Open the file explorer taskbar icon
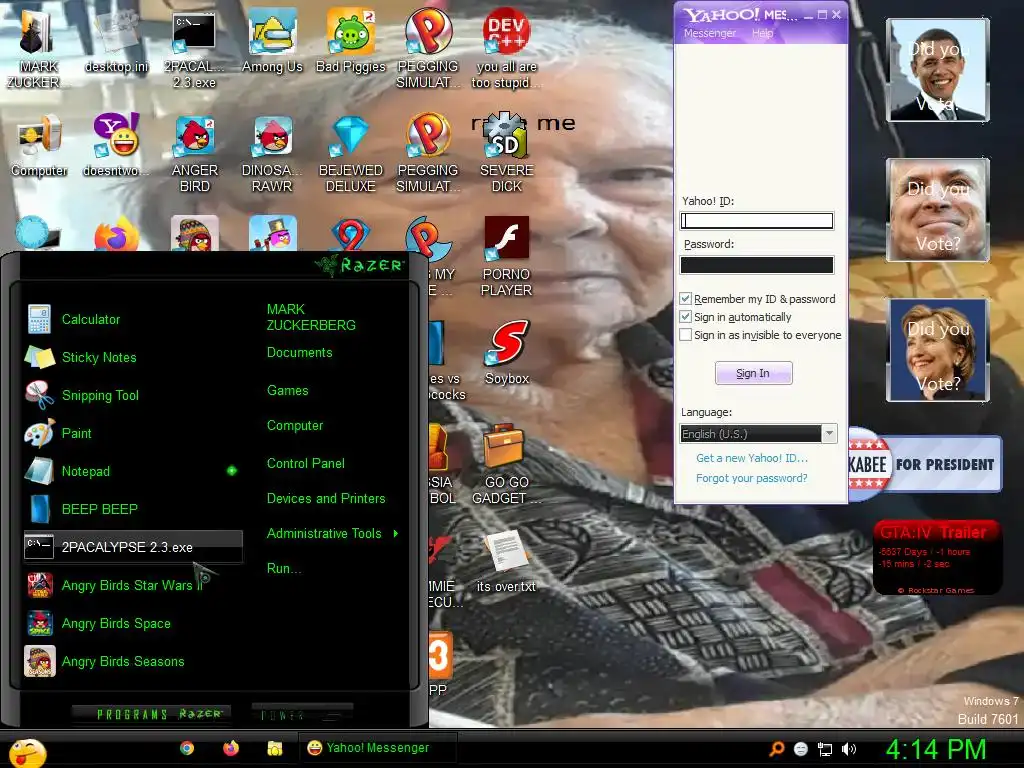Image resolution: width=1024 pixels, height=768 pixels. 275,748
